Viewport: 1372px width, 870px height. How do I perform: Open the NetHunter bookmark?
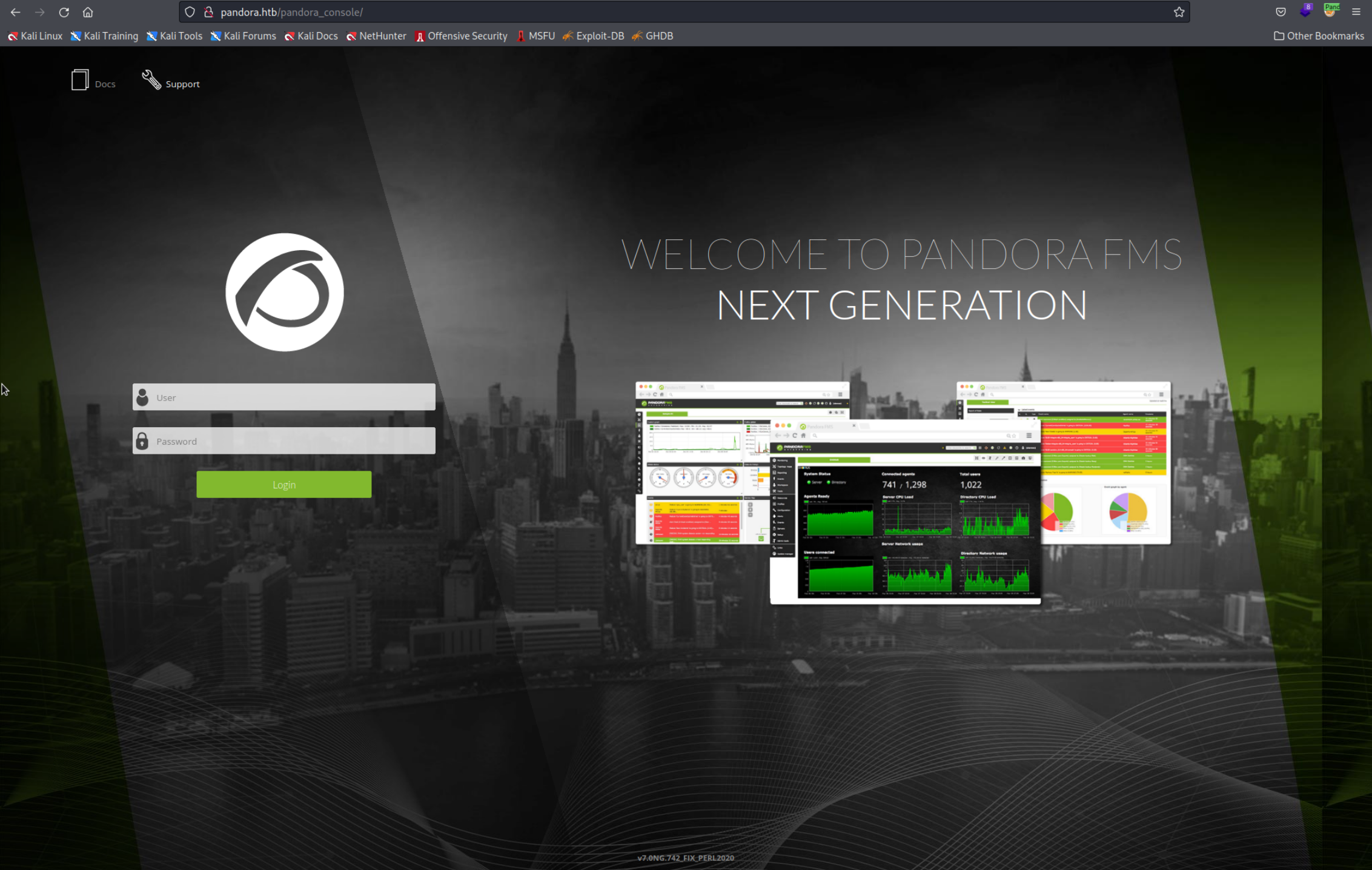click(x=376, y=36)
